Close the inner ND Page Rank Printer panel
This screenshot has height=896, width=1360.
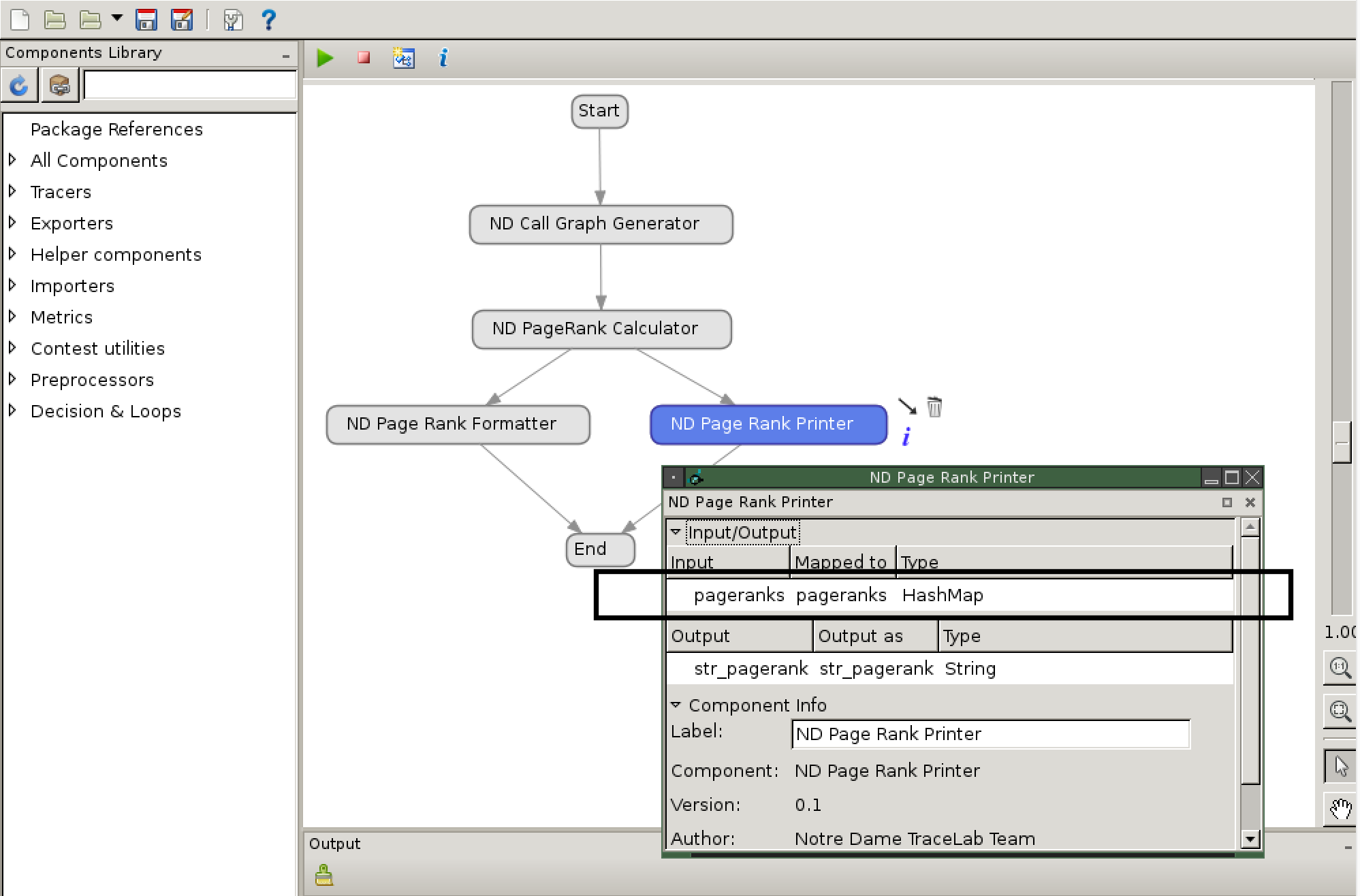(x=1250, y=502)
